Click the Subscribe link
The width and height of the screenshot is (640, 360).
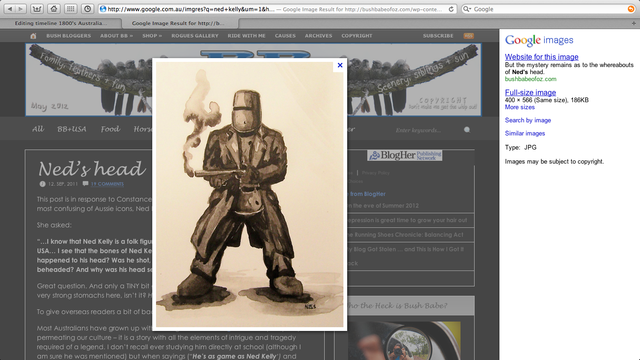[x=438, y=36]
